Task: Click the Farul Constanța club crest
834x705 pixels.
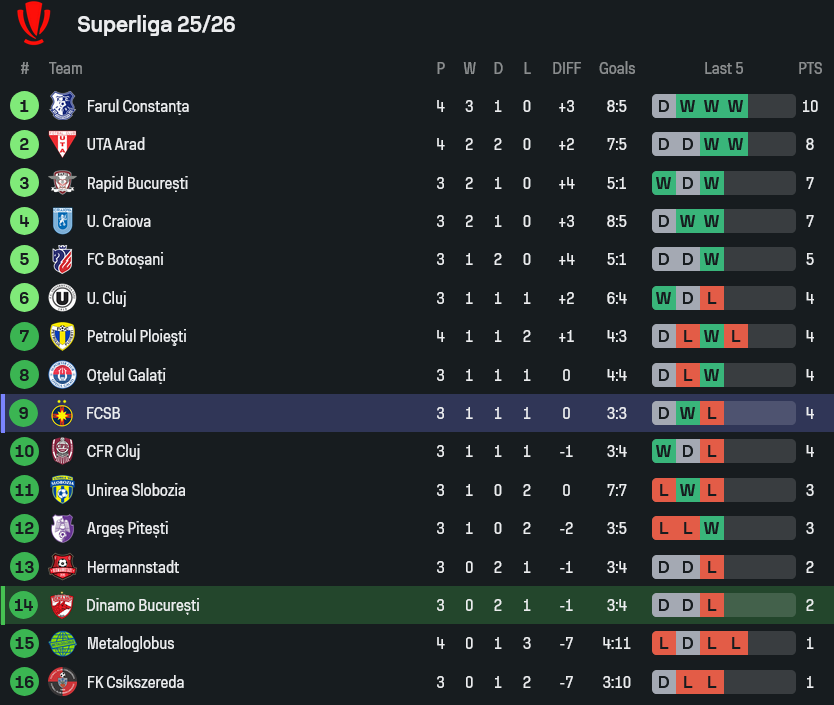Action: pyautogui.click(x=62, y=106)
